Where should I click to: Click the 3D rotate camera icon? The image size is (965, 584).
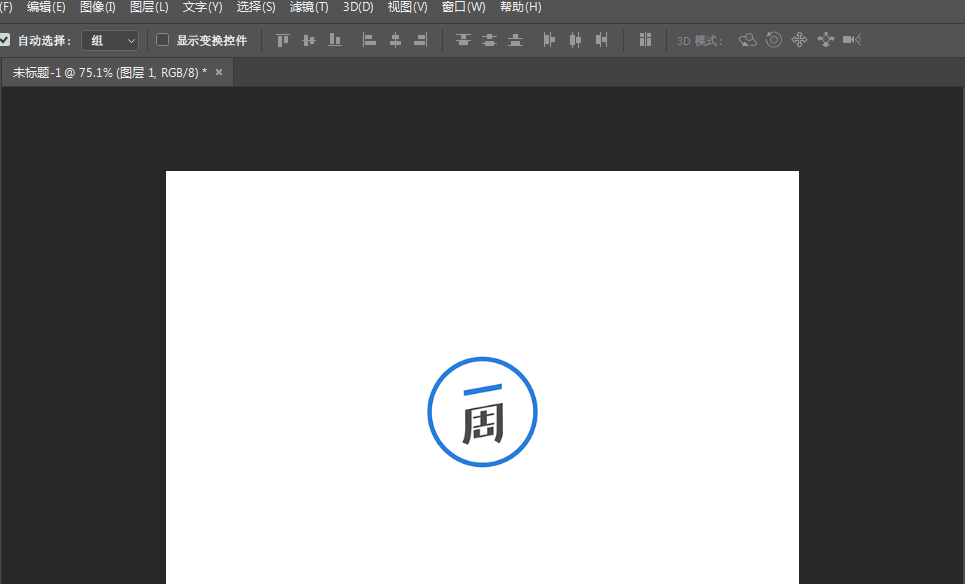pyautogui.click(x=748, y=40)
